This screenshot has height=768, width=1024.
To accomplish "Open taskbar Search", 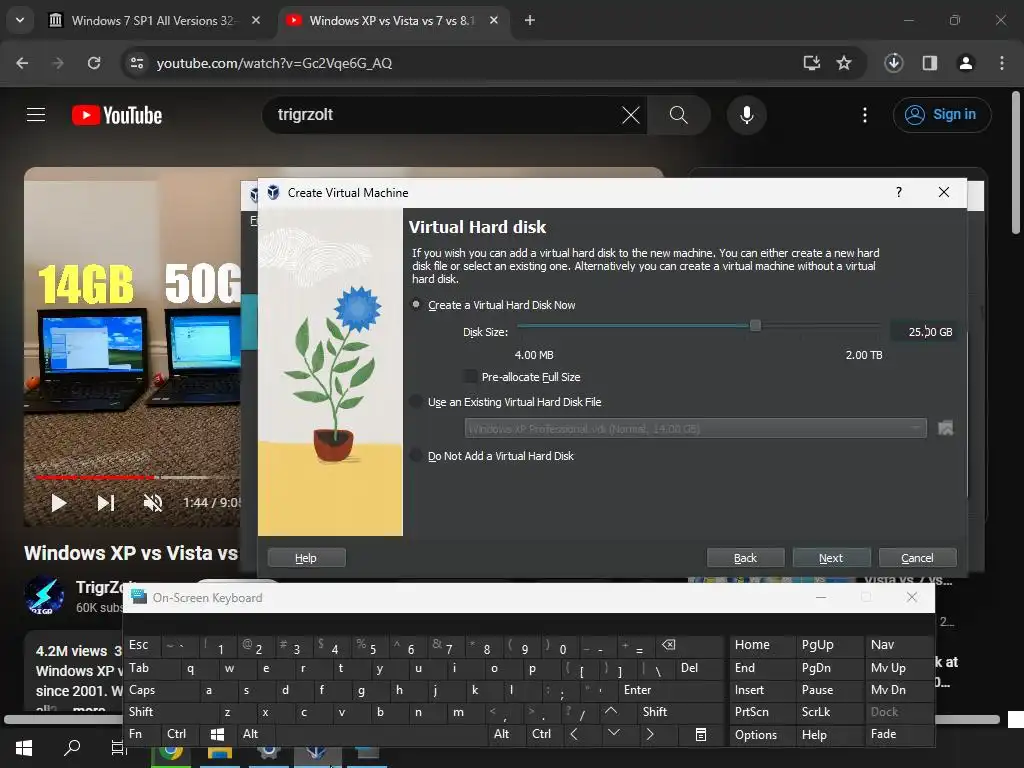I will click(72, 748).
